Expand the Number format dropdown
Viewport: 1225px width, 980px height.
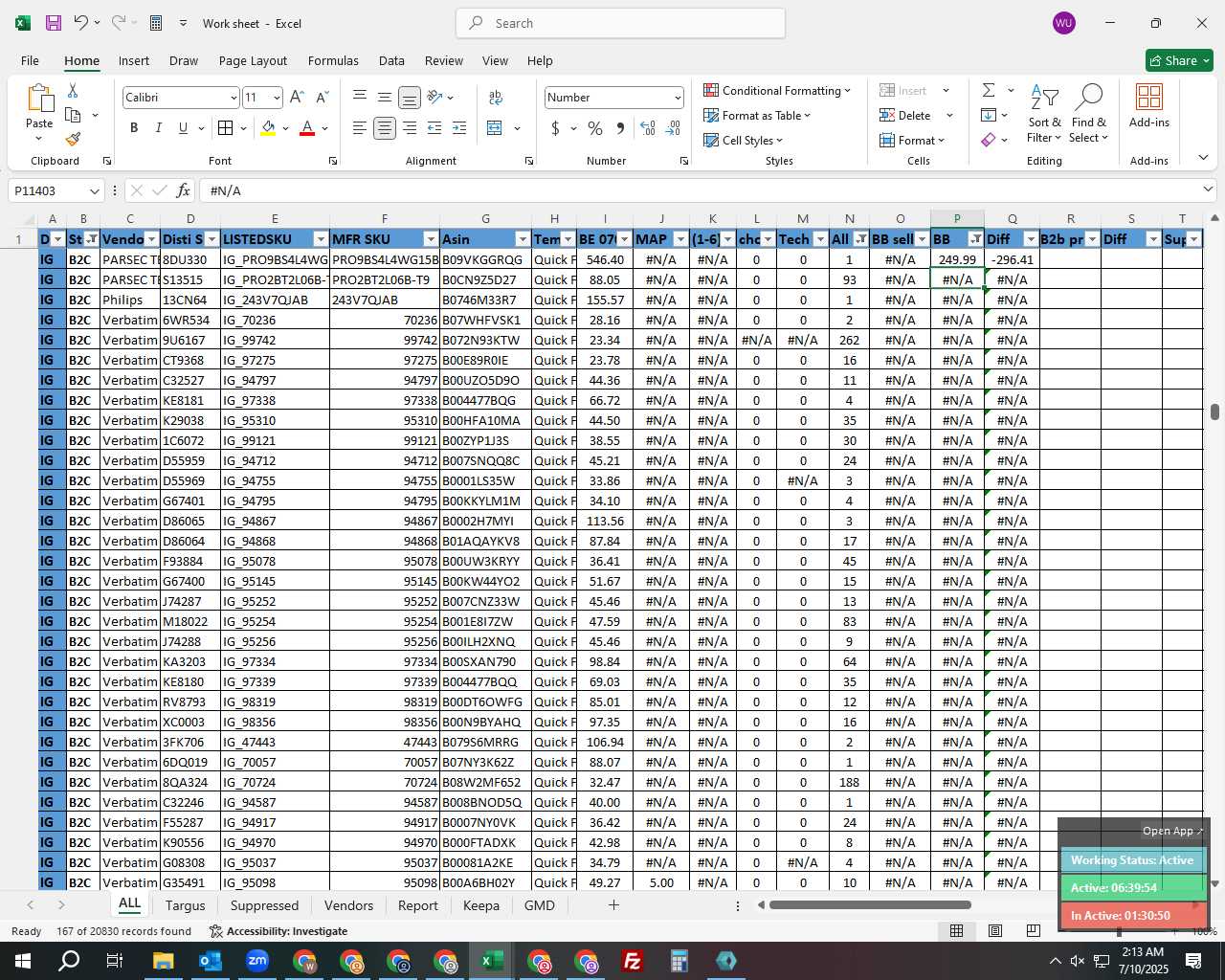coord(678,98)
